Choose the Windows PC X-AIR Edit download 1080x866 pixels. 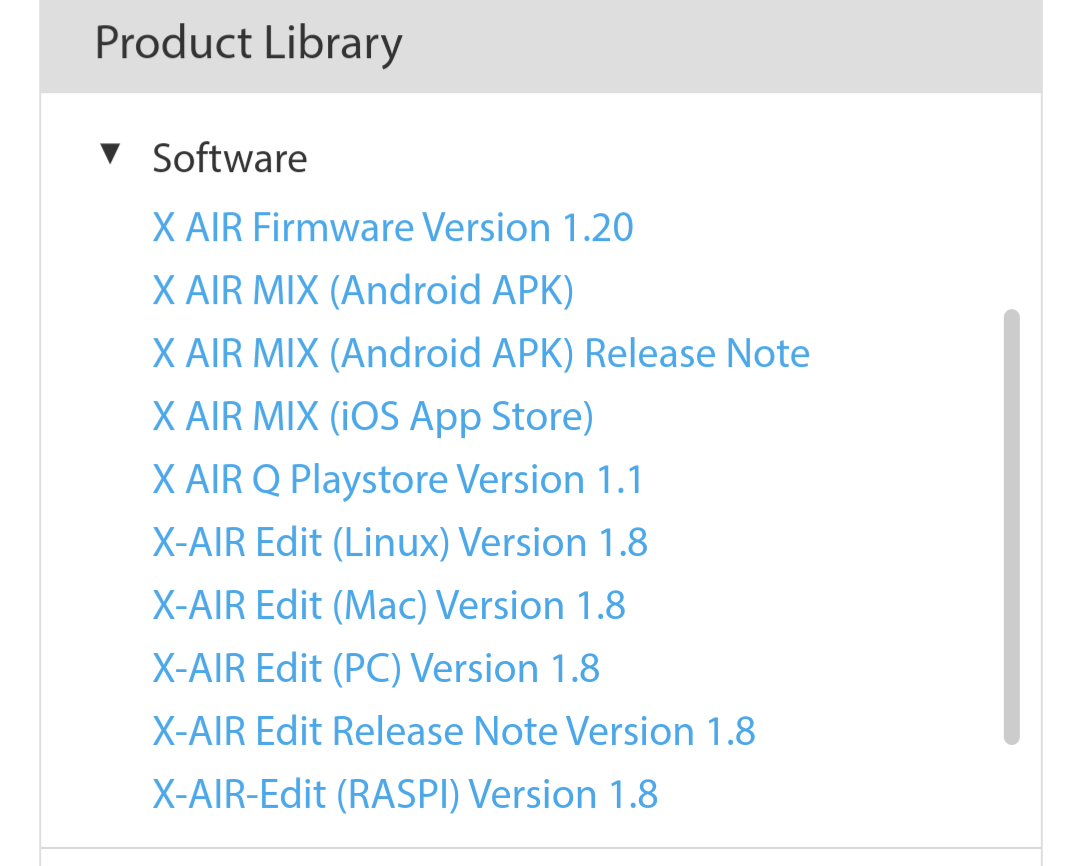point(376,669)
